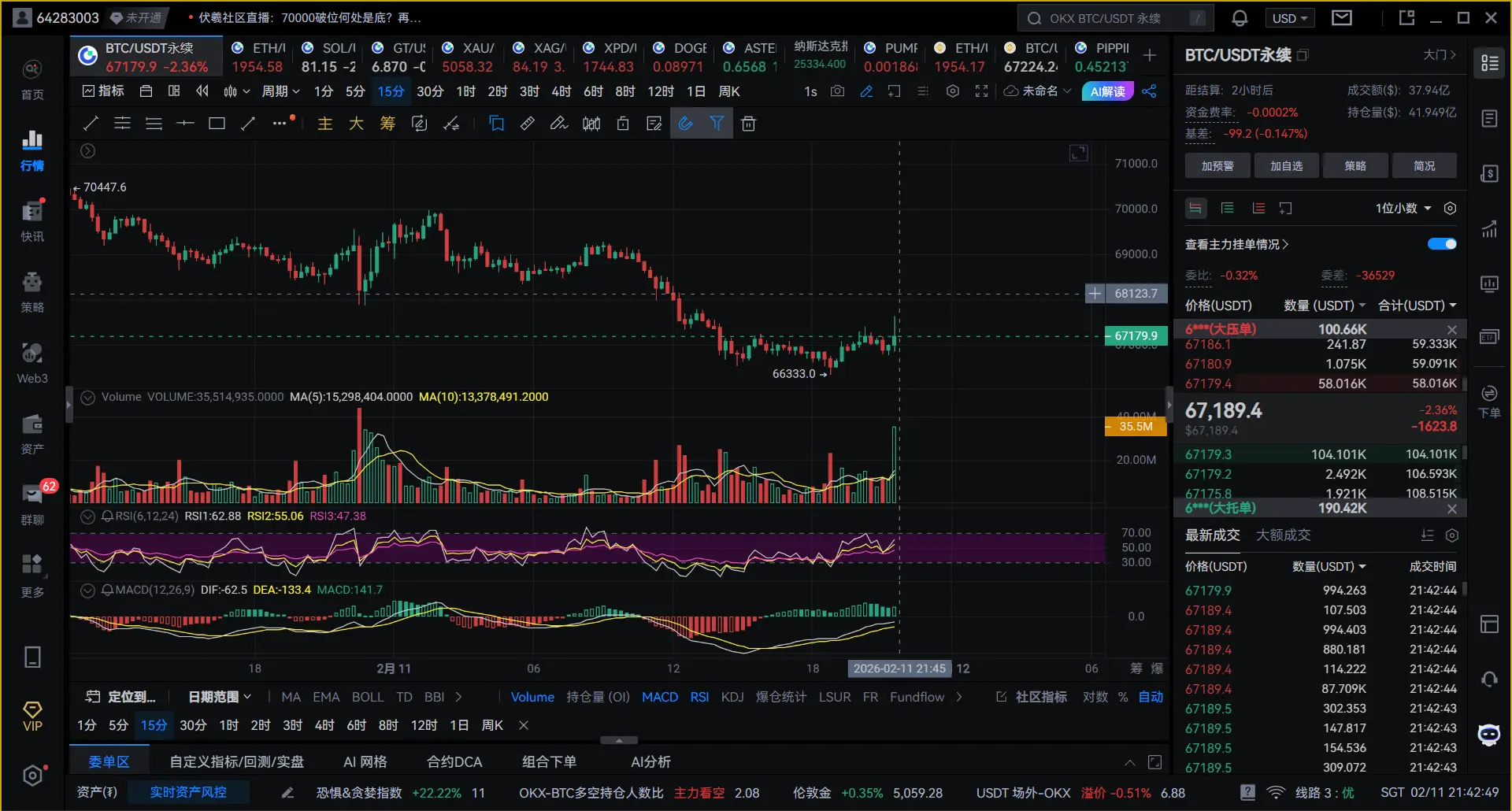The height and width of the screenshot is (811, 1512).
Task: Toggle the 查看主力挂单情况 switch
Action: 1442,244
